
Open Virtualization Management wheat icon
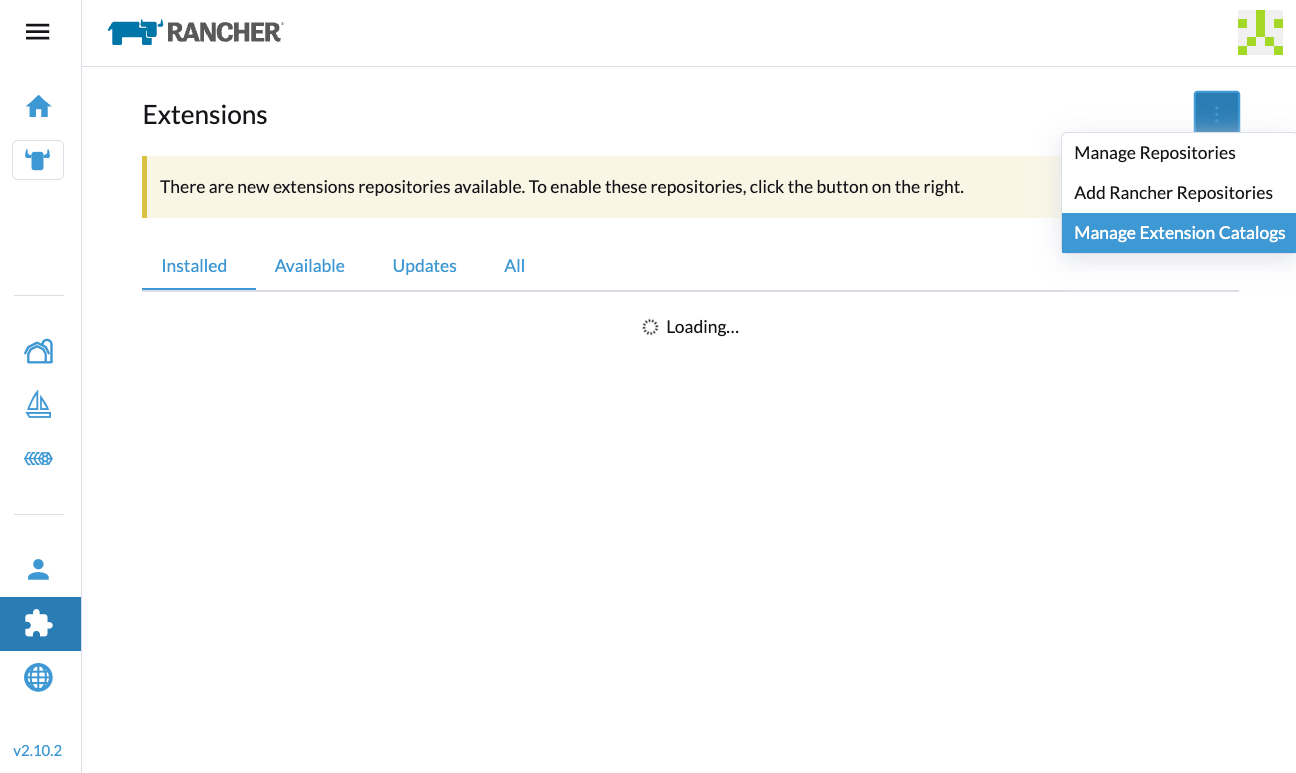pyautogui.click(x=38, y=458)
